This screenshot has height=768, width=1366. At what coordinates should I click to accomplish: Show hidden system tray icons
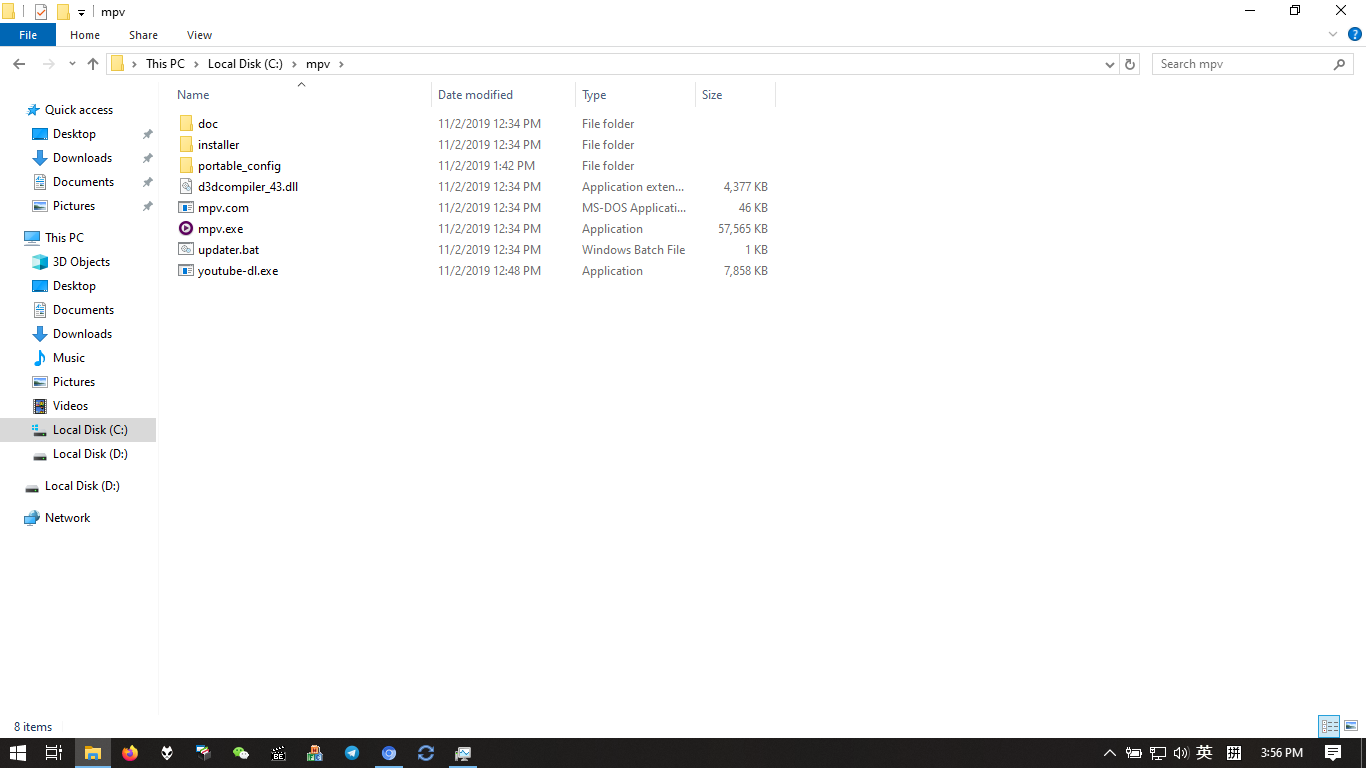click(x=1109, y=753)
